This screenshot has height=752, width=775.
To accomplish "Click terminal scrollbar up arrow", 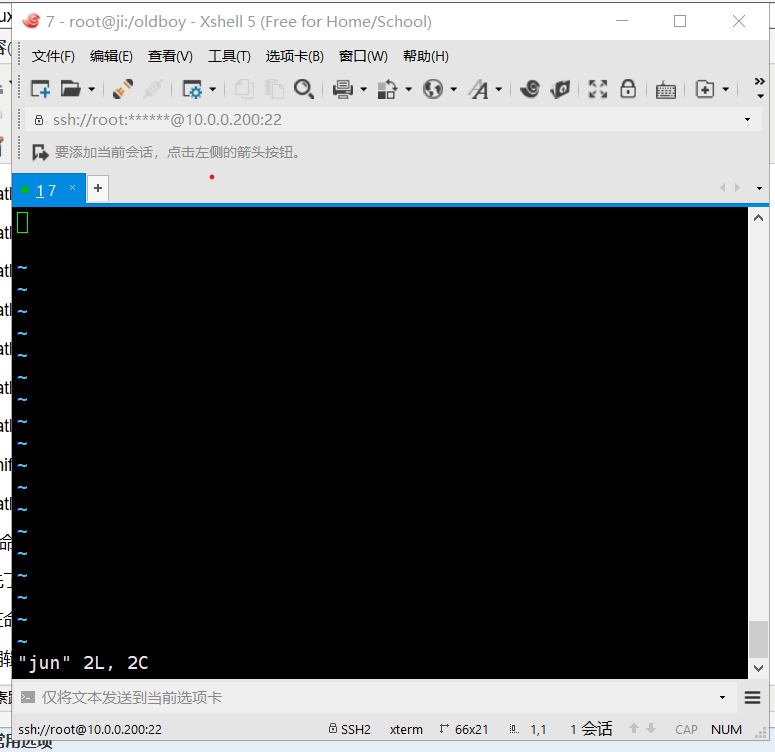I will (758, 218).
